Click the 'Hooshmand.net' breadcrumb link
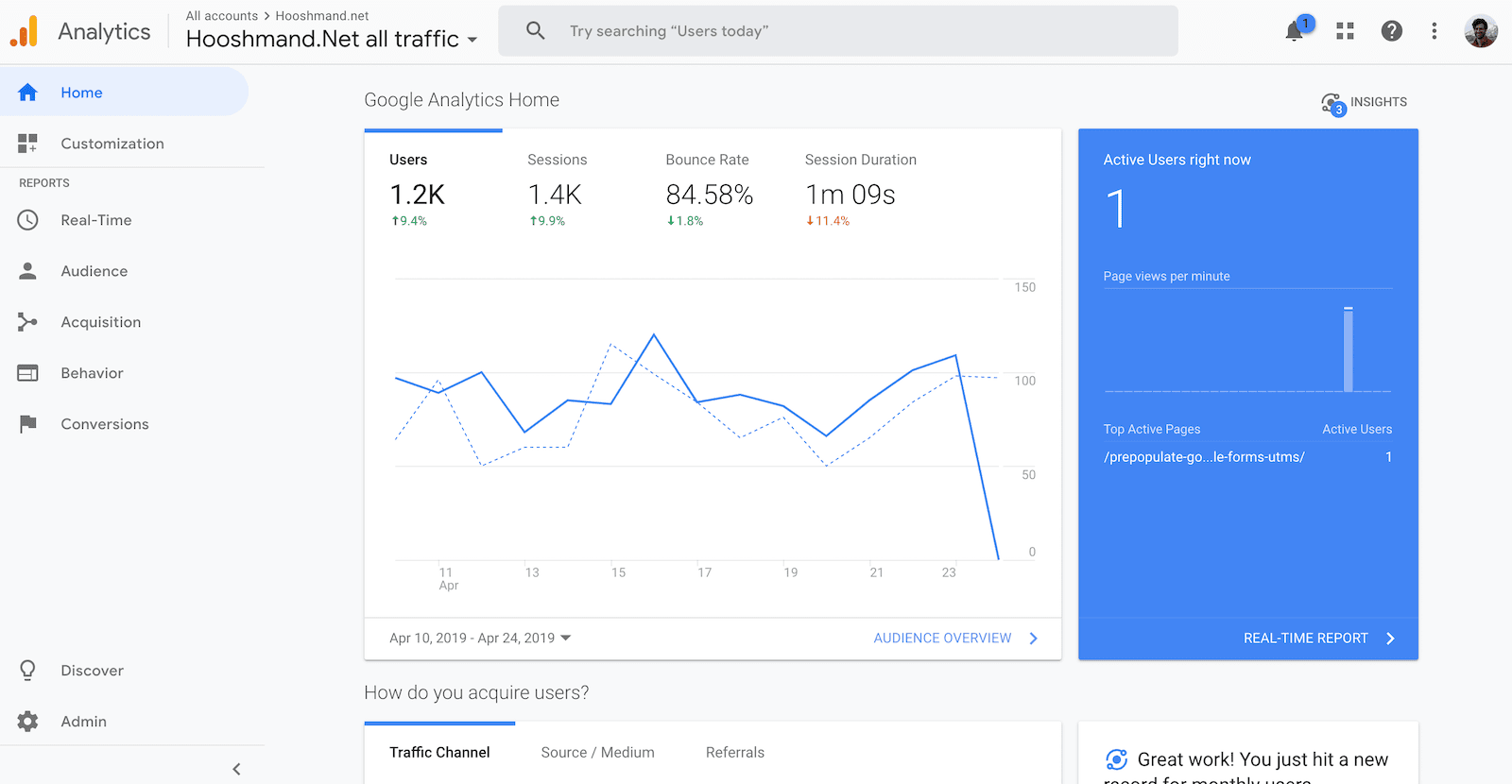The width and height of the screenshot is (1512, 784). 322,16
